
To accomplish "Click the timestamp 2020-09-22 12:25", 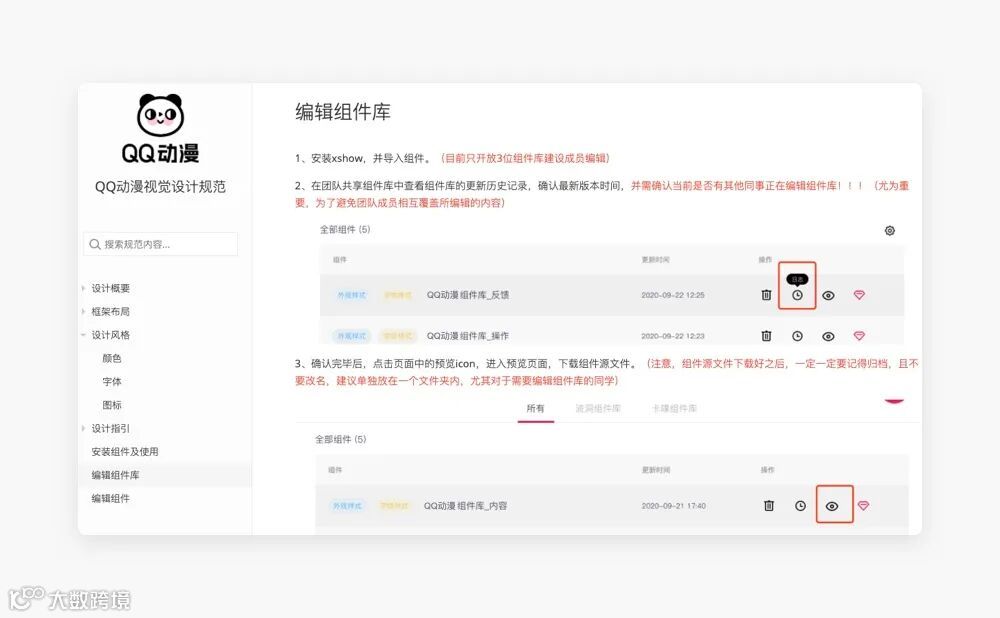I will tap(673, 295).
